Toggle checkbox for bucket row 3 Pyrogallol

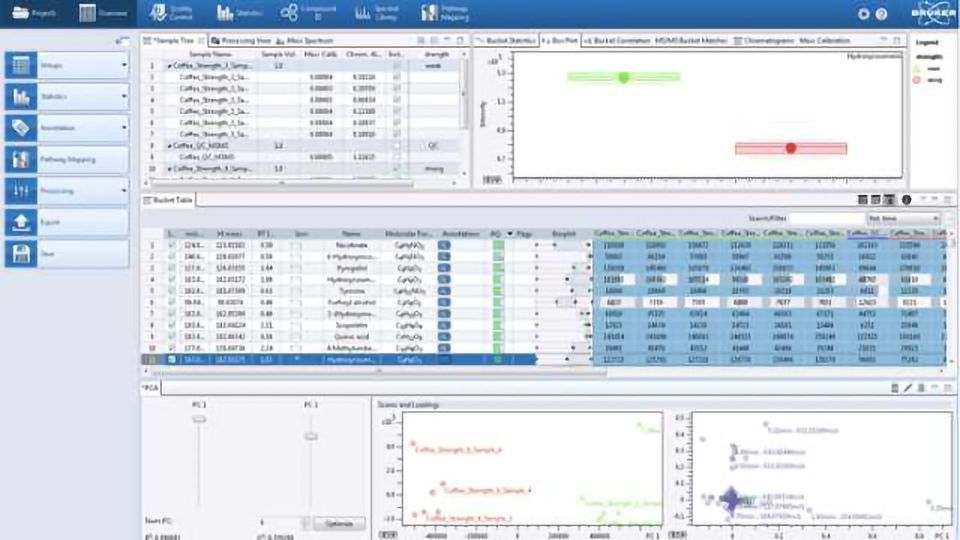tap(171, 268)
